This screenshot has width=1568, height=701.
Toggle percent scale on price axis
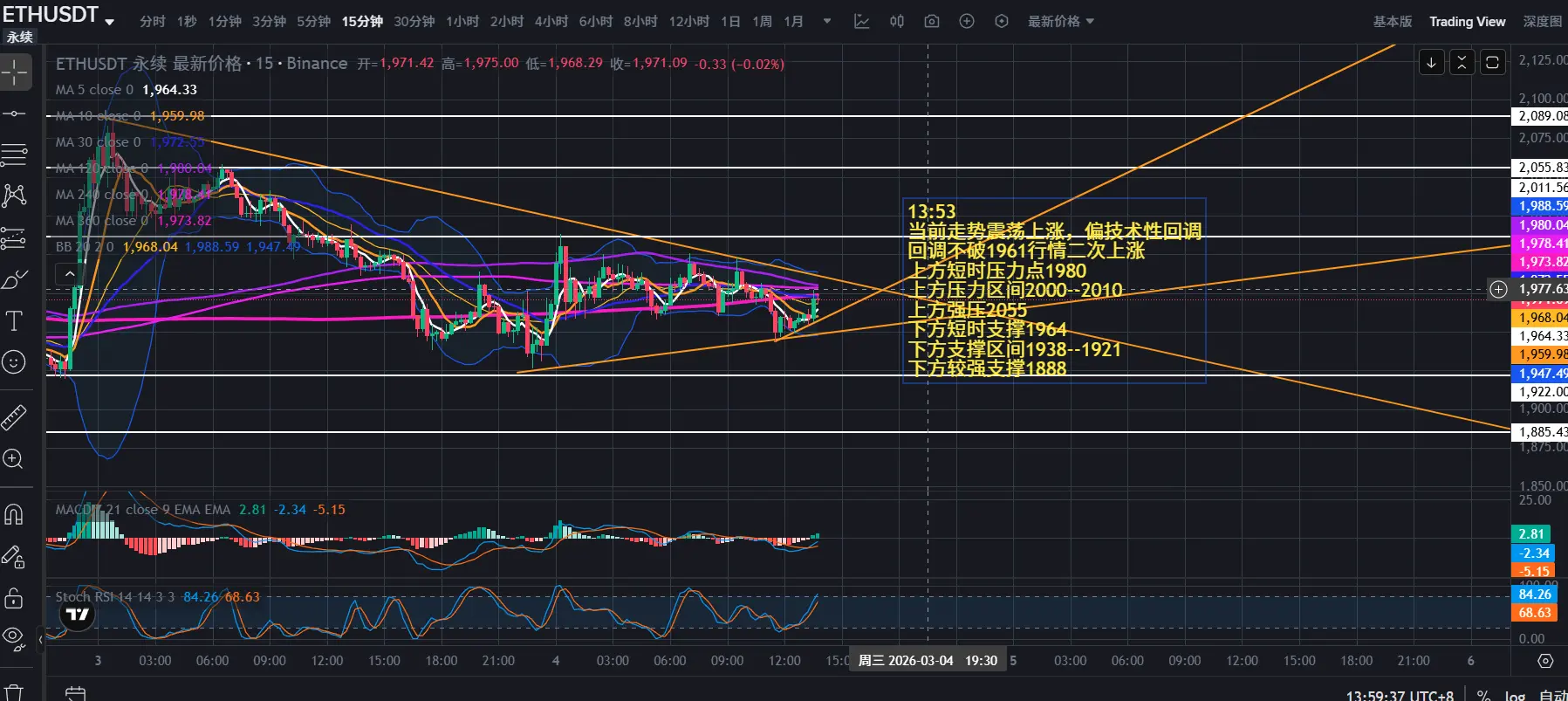[x=1483, y=695]
